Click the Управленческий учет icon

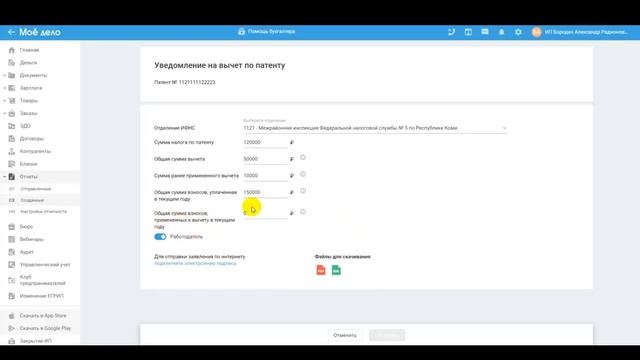point(11,264)
